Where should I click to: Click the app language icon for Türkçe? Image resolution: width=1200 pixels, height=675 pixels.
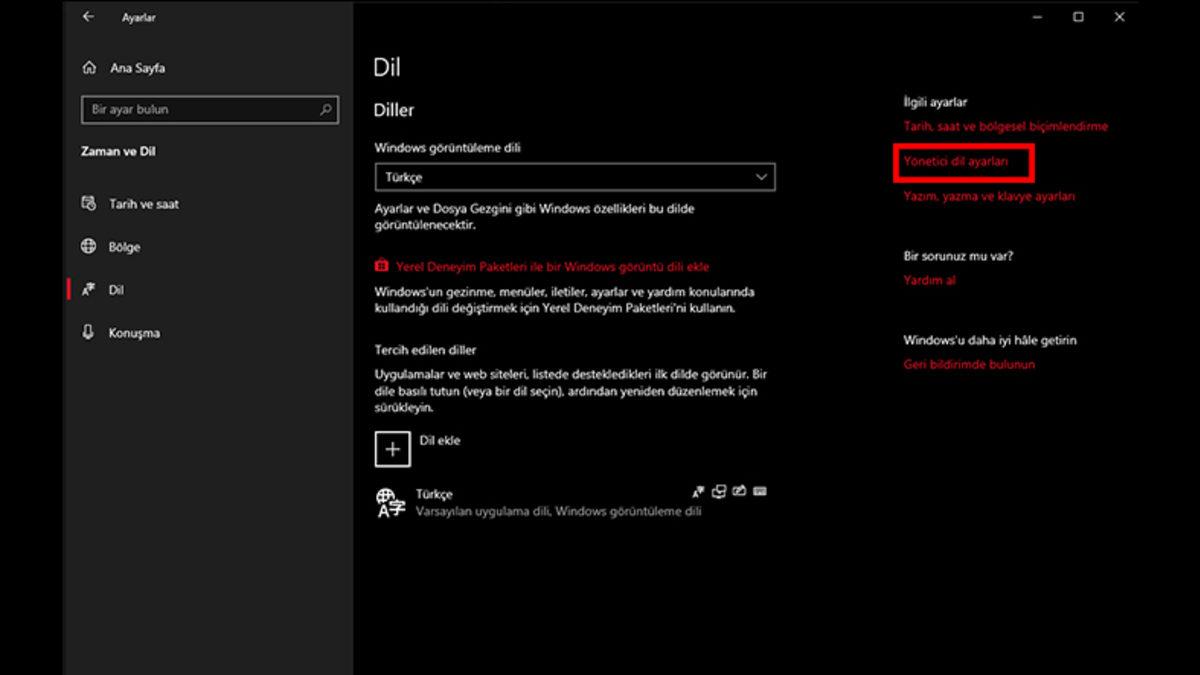(x=718, y=491)
